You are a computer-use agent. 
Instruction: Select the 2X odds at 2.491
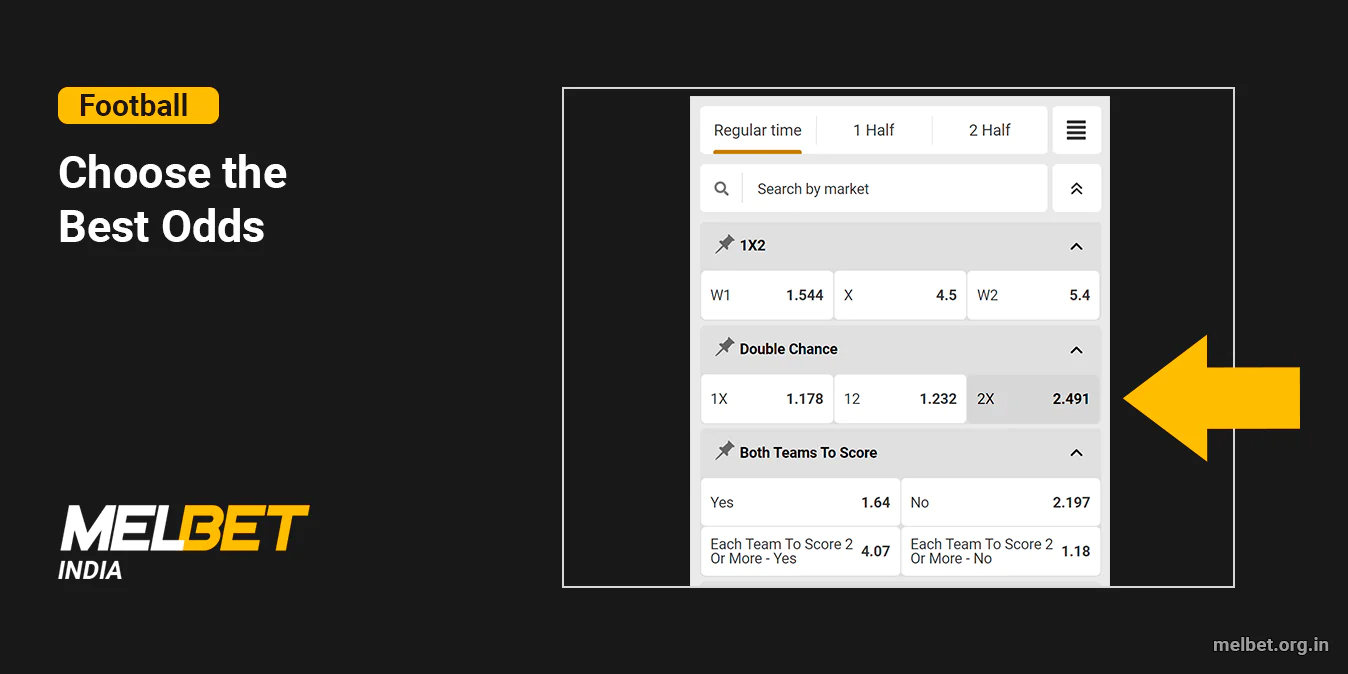tap(1033, 398)
